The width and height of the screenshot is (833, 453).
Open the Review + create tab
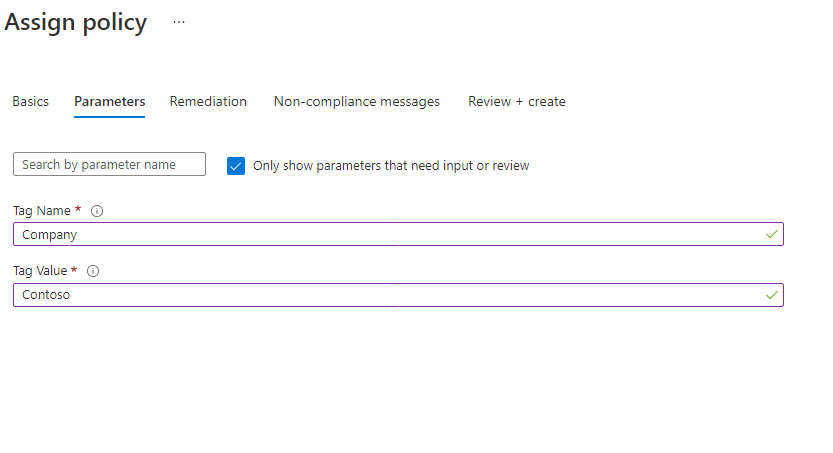click(517, 101)
